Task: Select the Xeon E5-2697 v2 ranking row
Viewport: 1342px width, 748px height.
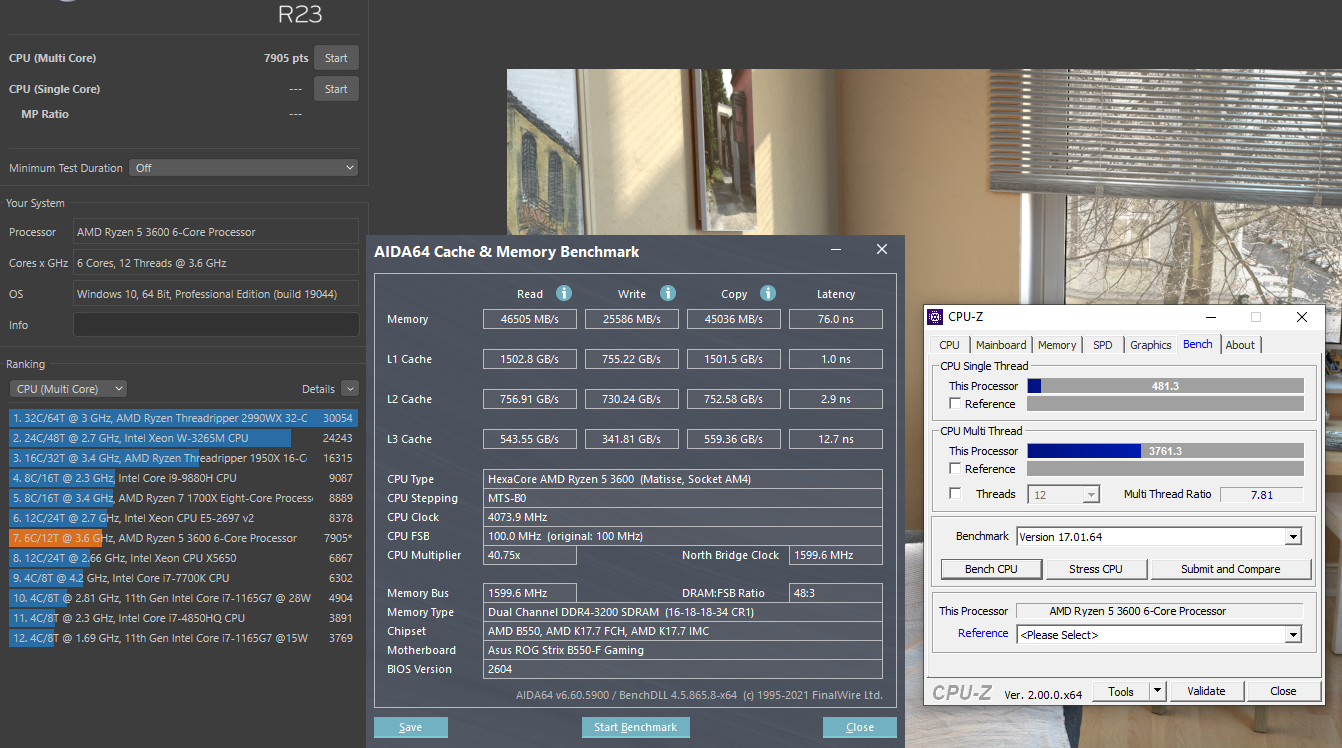Action: click(x=183, y=518)
